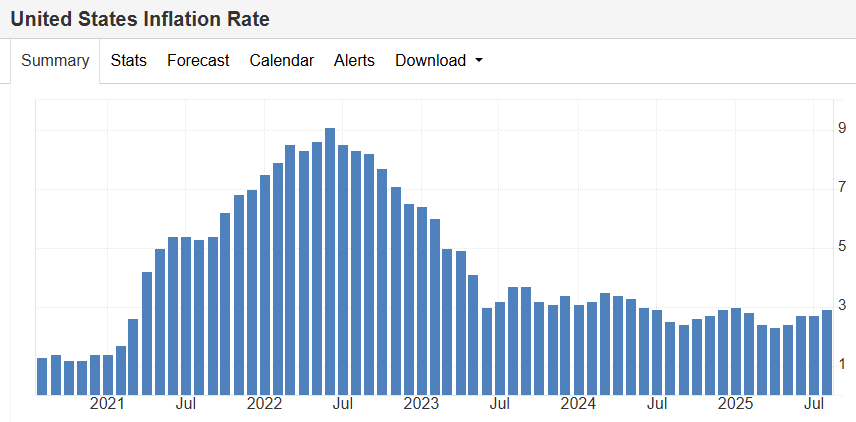This screenshot has height=422, width=856.
Task: Open the Forecast tab
Action: click(x=198, y=61)
